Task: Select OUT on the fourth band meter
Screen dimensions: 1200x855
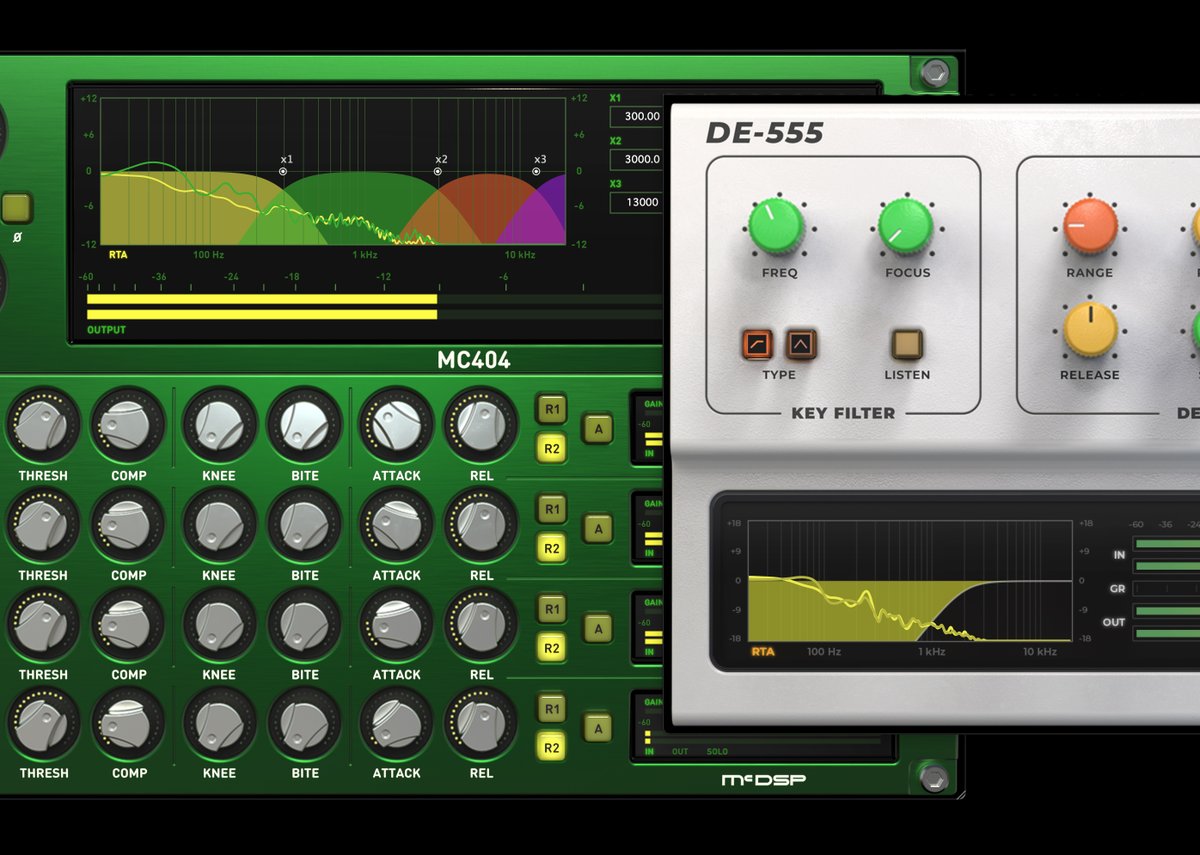Action: tap(680, 751)
